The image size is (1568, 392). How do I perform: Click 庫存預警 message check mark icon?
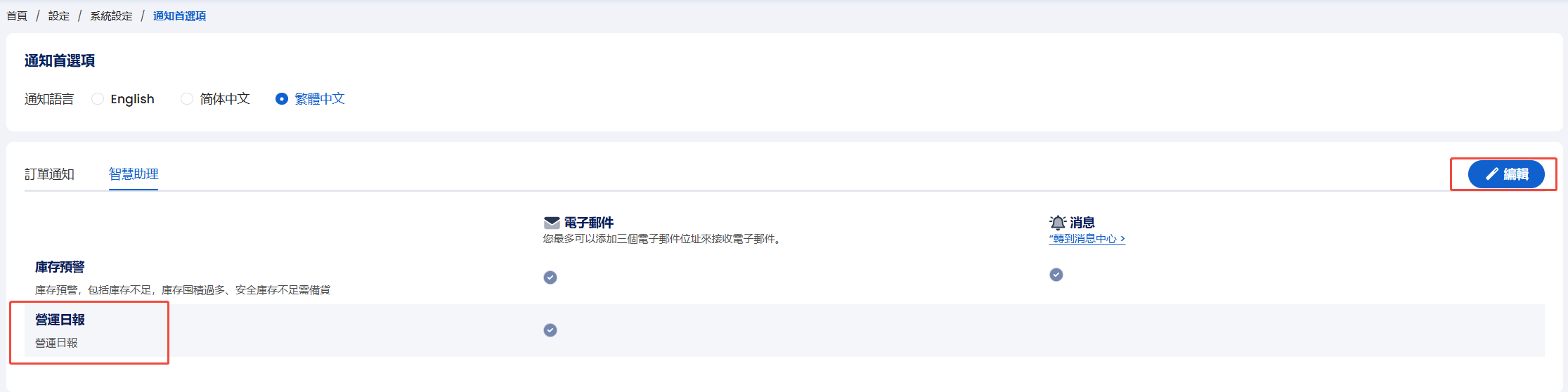[1056, 275]
